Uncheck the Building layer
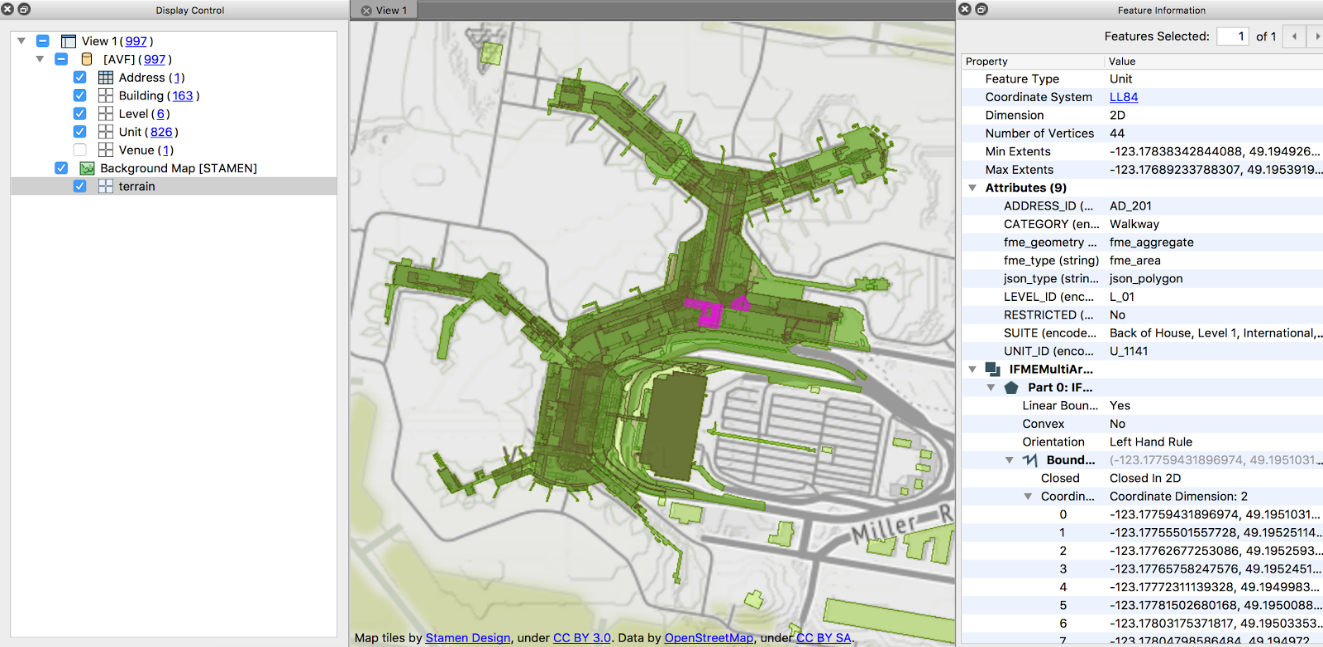 pos(80,96)
